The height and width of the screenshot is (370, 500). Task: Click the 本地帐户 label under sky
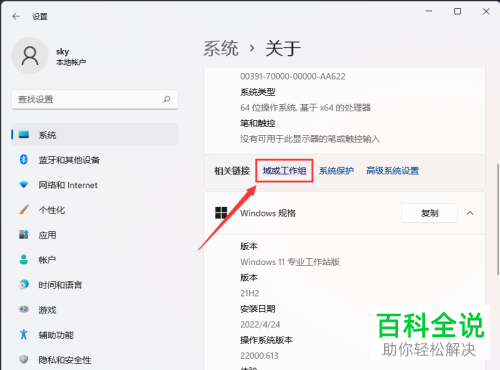click(x=71, y=62)
